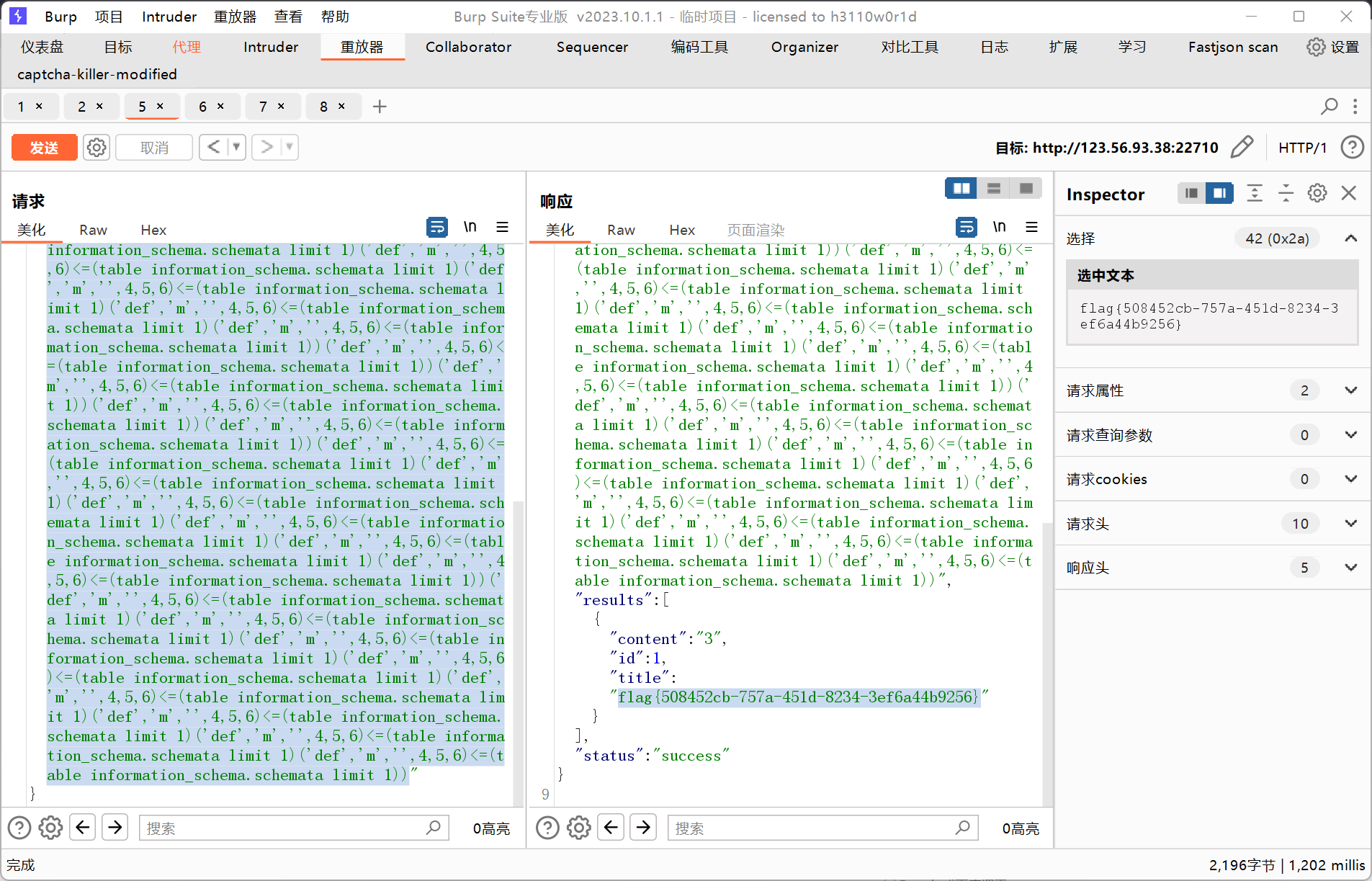Screen dimensions: 1372x881
Task: Open the 帮助 menu
Action: coord(335,17)
